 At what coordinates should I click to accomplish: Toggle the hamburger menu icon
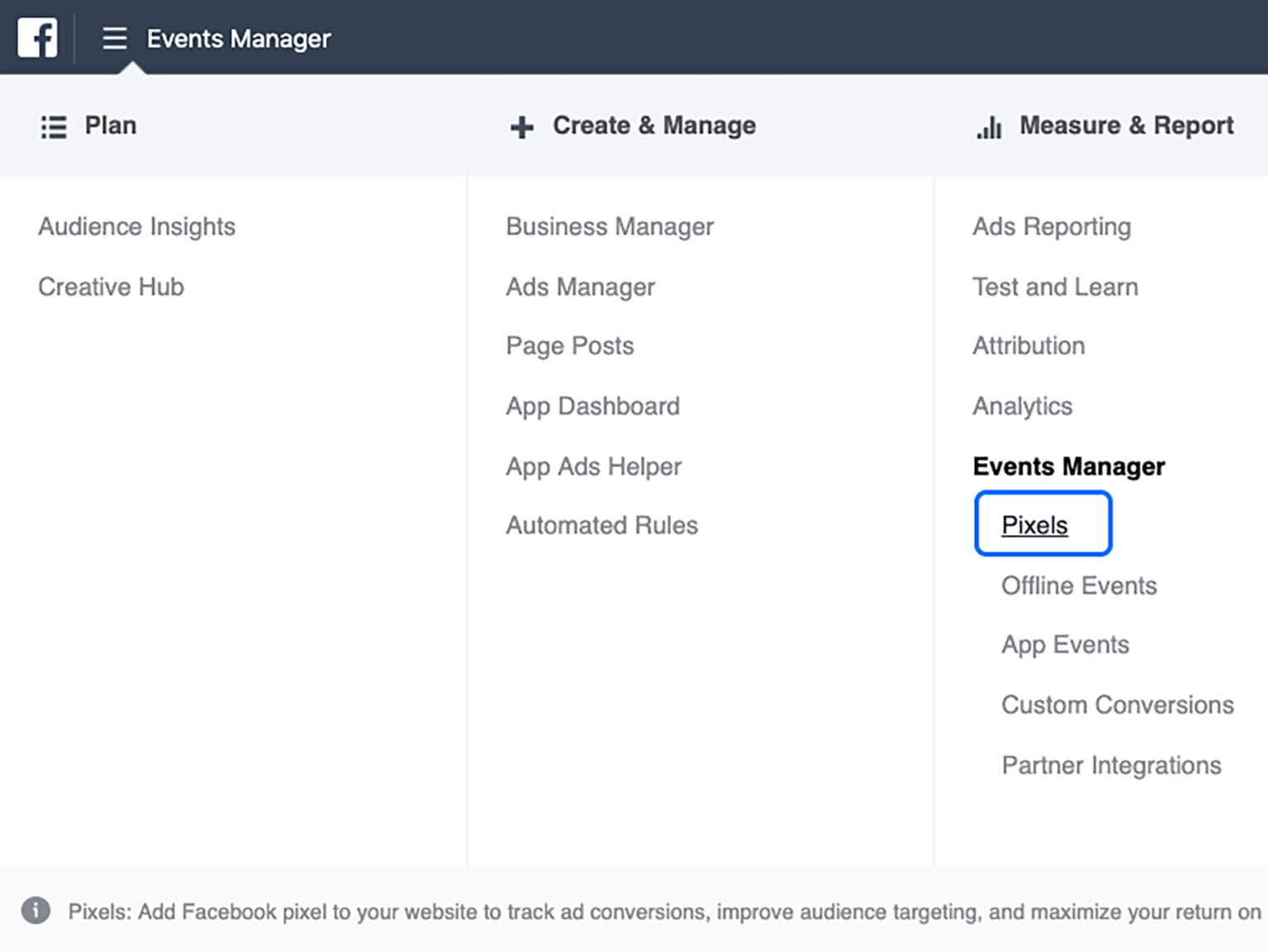tap(115, 38)
